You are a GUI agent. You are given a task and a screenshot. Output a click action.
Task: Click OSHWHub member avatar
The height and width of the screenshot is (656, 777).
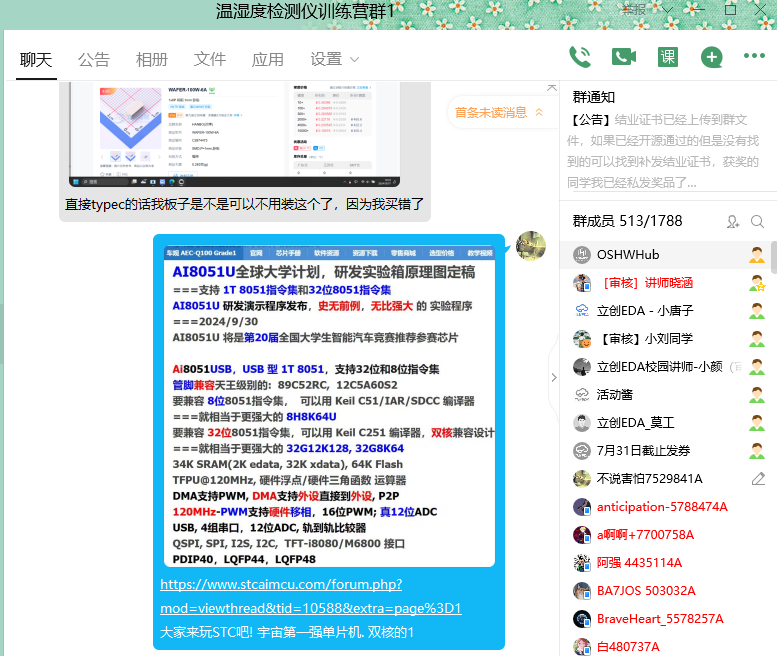point(582,255)
